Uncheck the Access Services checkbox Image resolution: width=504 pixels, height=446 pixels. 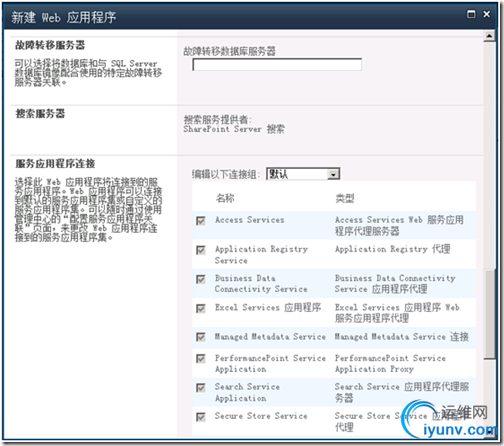click(x=201, y=221)
